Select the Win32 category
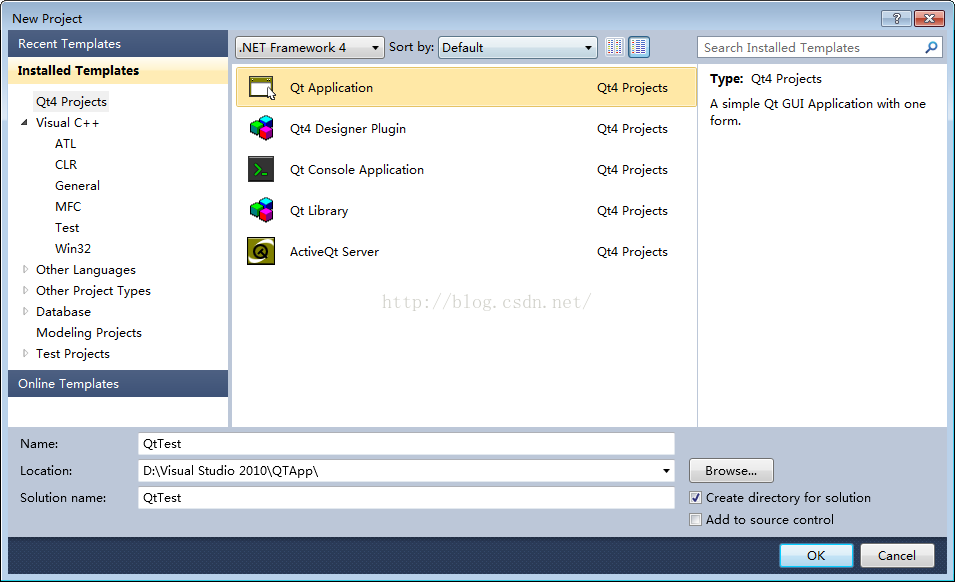Viewport: 955px width, 582px height. [x=72, y=248]
